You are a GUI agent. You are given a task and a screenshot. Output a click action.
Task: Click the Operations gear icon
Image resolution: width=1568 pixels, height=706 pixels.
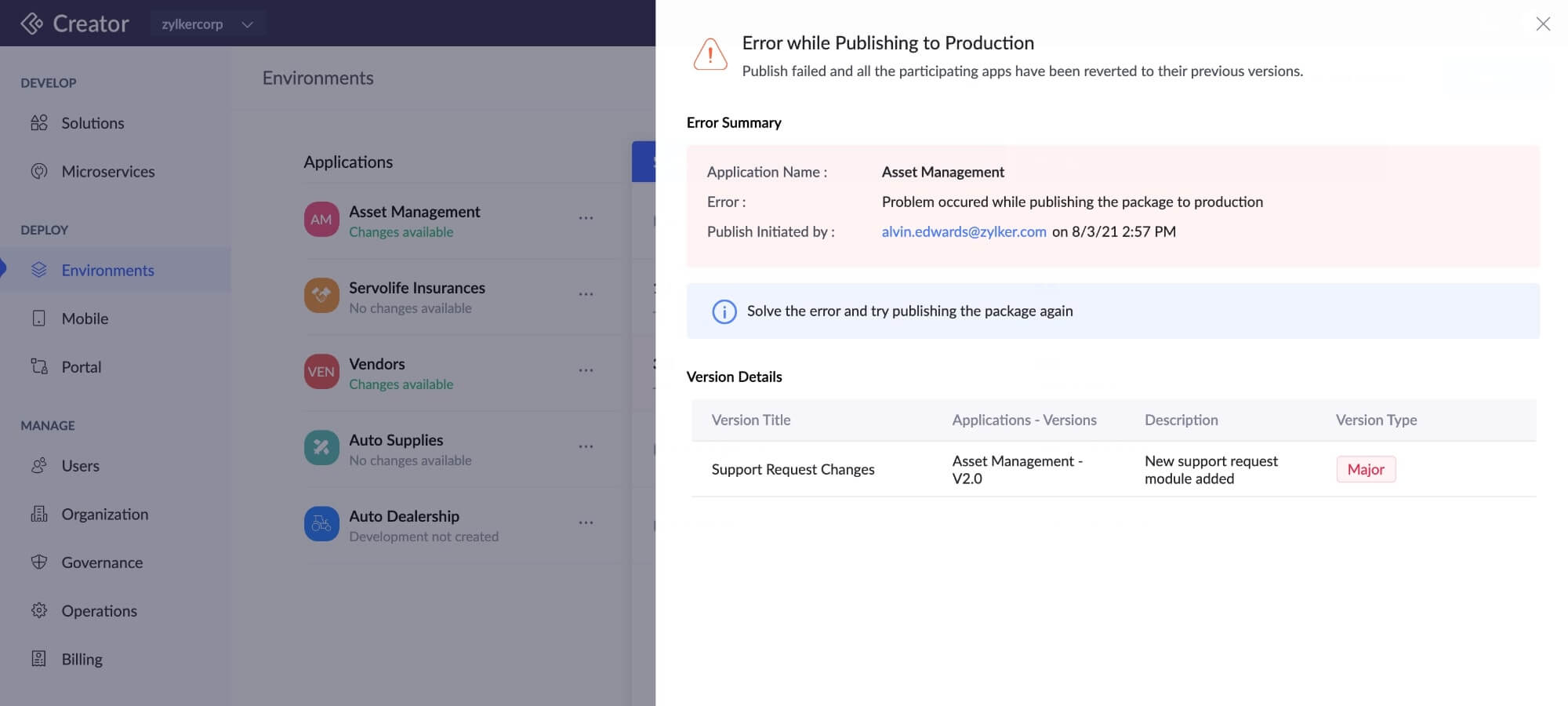click(x=39, y=610)
